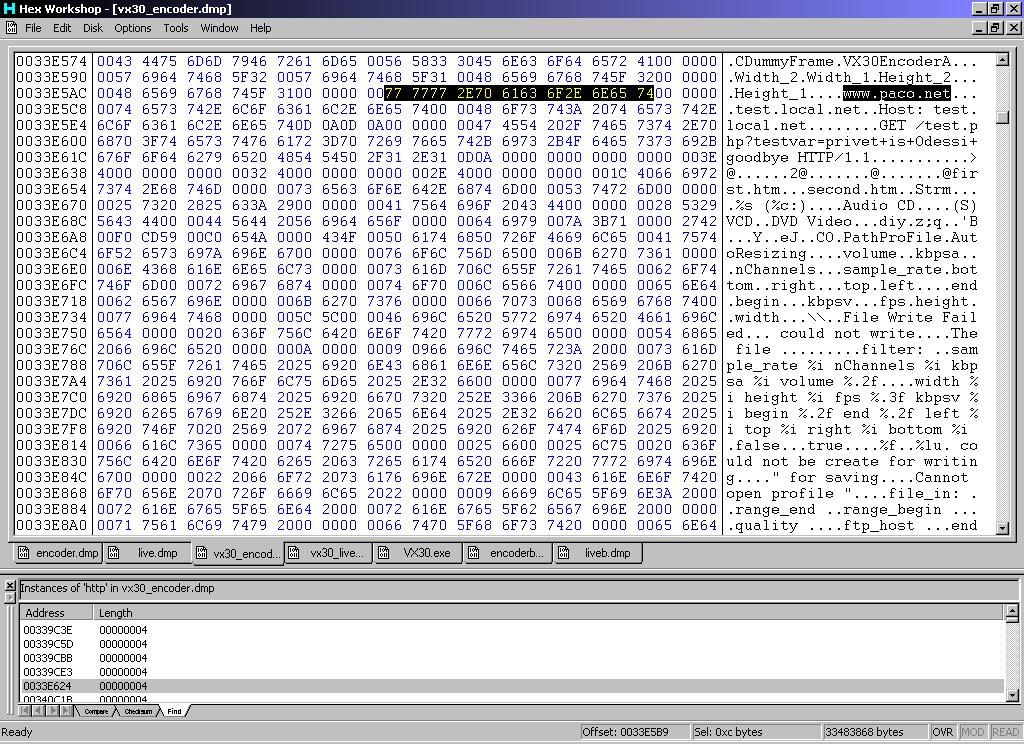Click the Offset: 0033E5B9 status field

point(635,732)
